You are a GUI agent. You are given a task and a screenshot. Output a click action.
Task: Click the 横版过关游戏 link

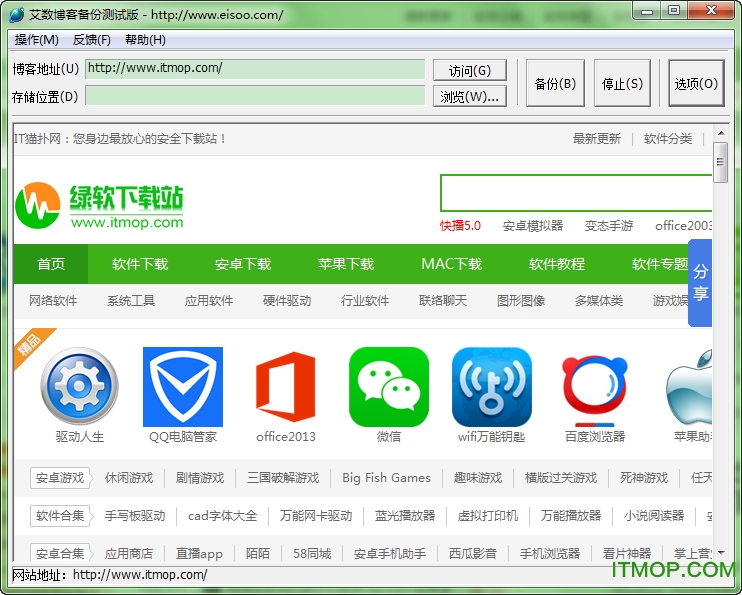tap(561, 478)
